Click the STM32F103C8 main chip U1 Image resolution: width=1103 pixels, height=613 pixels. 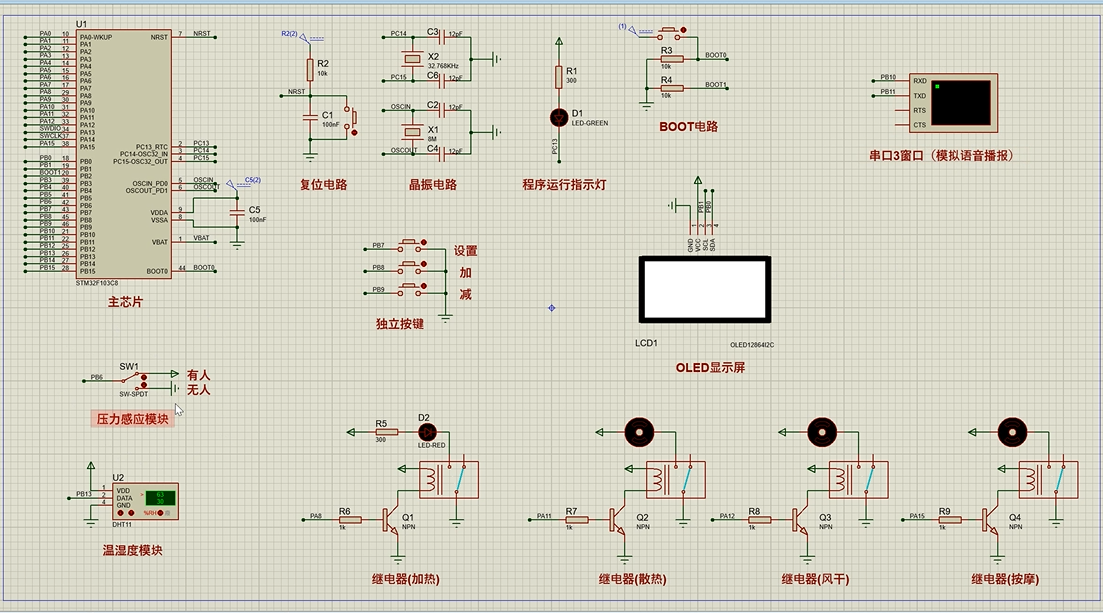[123, 154]
